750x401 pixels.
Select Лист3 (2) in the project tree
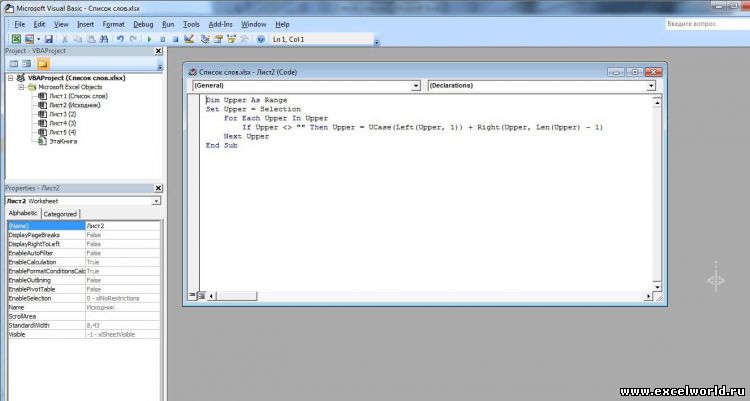[63, 114]
